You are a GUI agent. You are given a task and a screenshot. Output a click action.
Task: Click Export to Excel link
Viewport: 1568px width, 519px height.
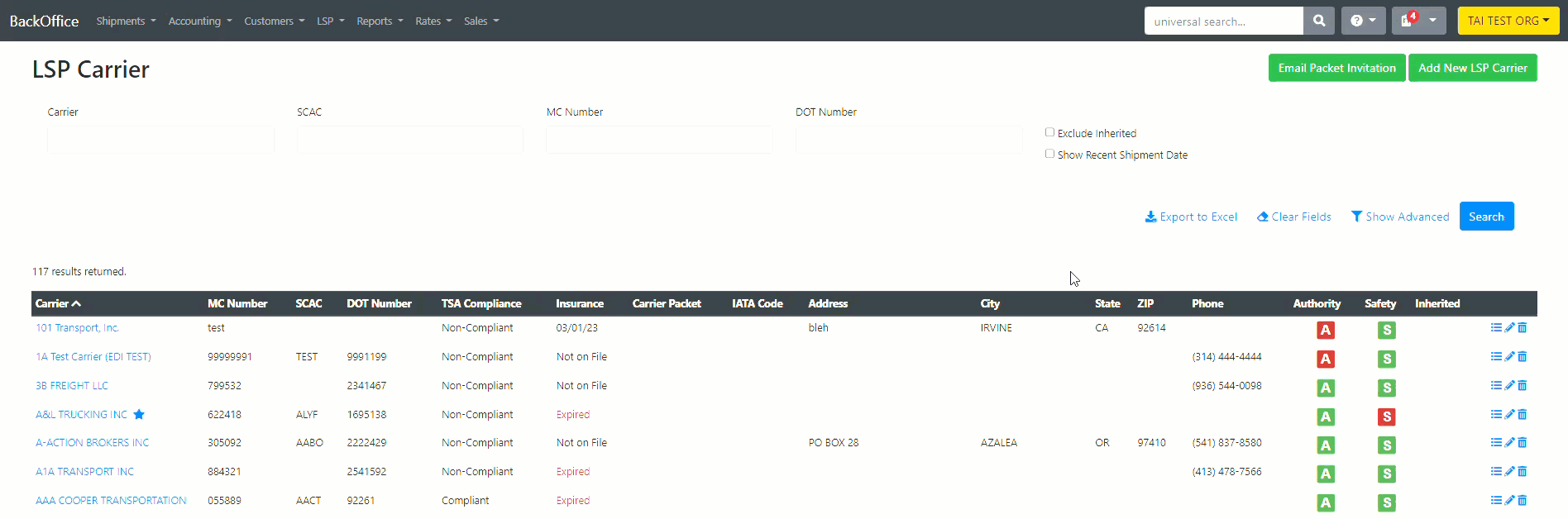1191,217
